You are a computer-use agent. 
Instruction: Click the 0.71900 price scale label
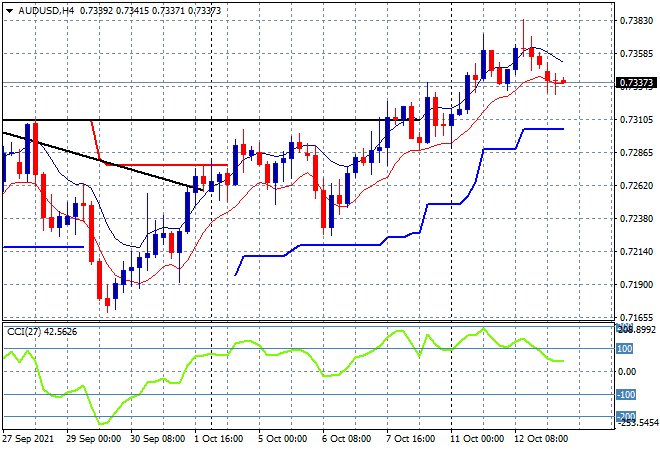[x=636, y=285]
